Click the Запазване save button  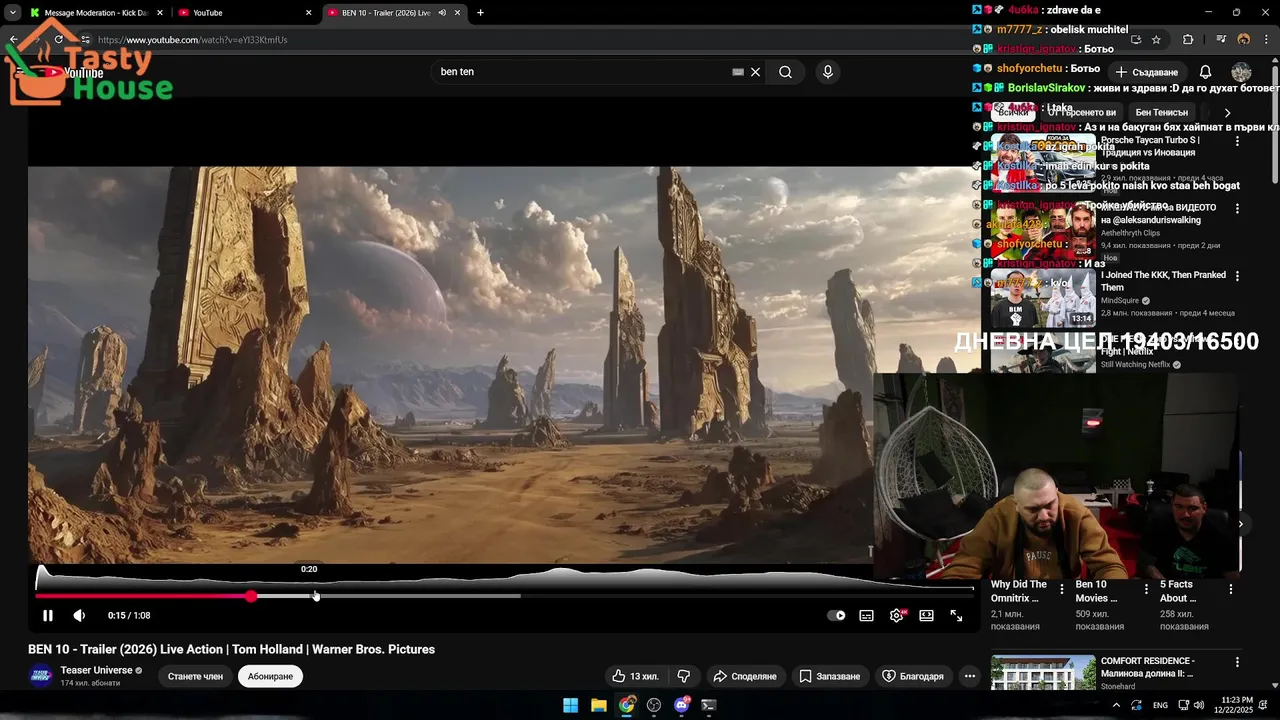click(829, 676)
